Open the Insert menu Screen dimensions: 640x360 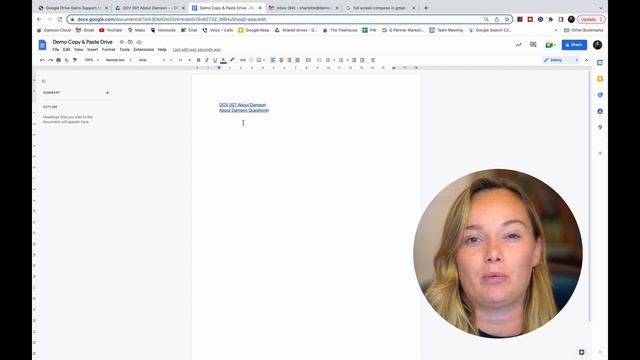(93, 49)
